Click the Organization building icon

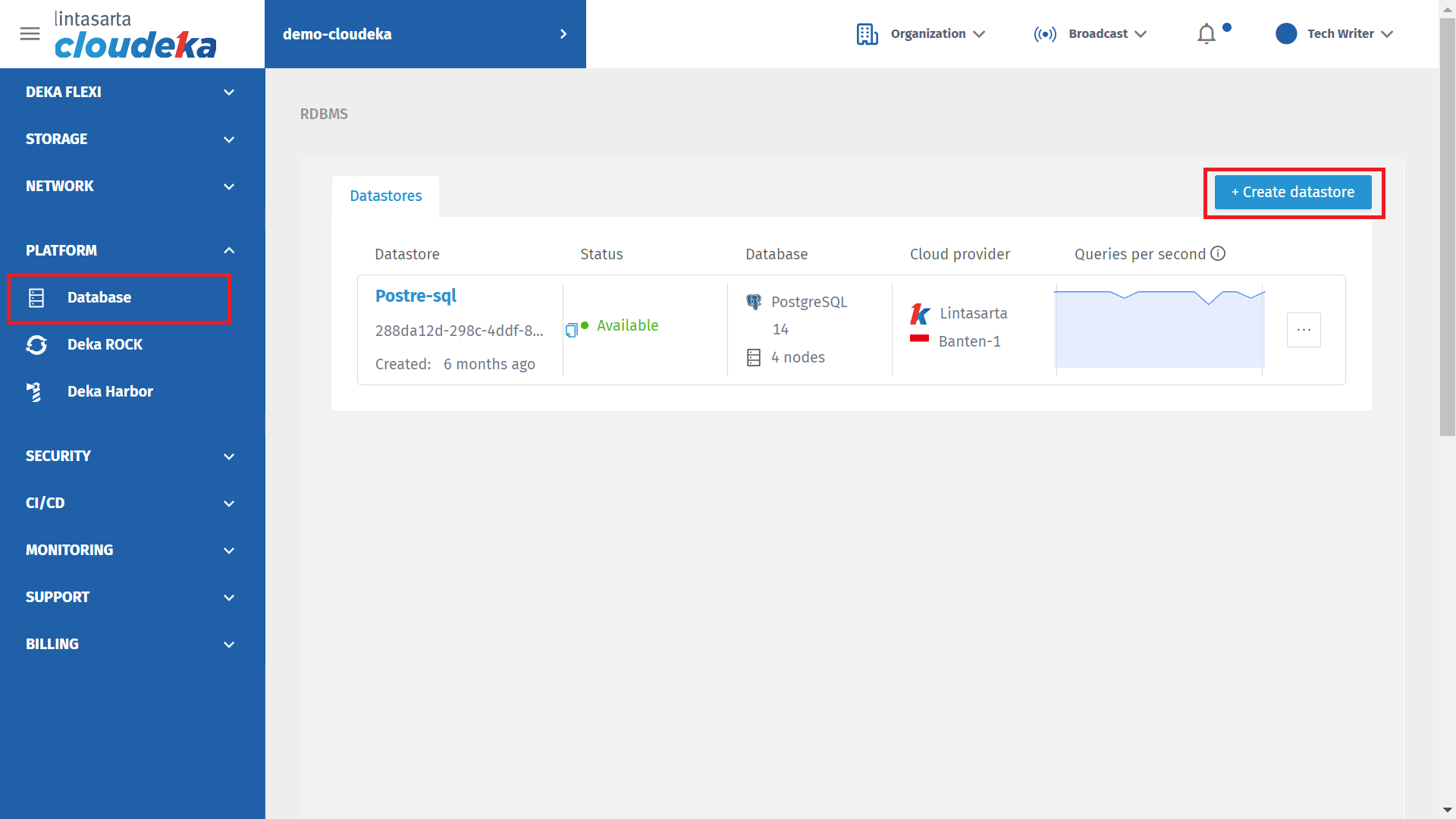(x=867, y=34)
